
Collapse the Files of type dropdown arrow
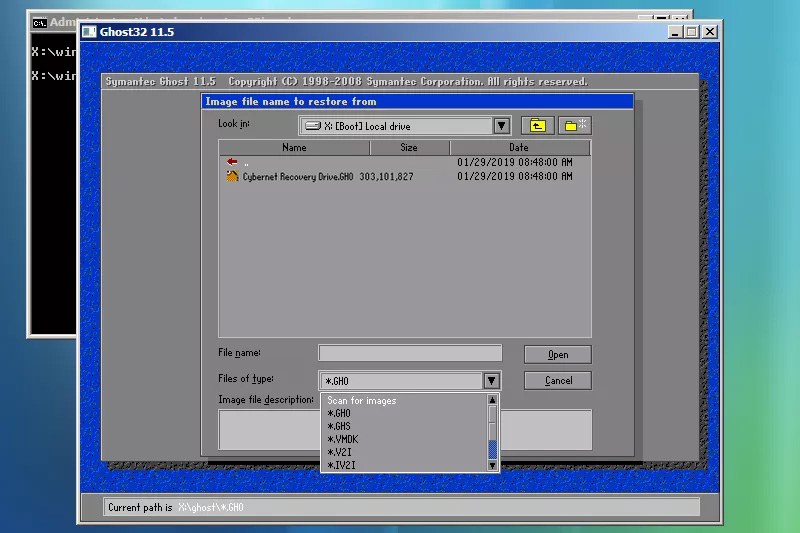pyautogui.click(x=491, y=380)
